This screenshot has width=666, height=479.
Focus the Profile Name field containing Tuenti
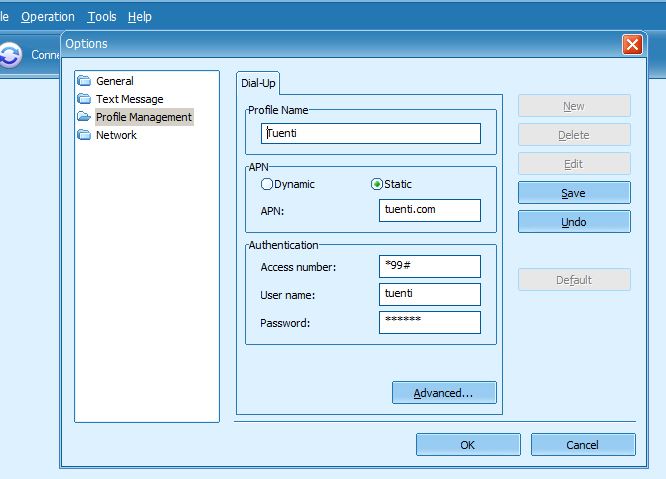click(x=371, y=133)
